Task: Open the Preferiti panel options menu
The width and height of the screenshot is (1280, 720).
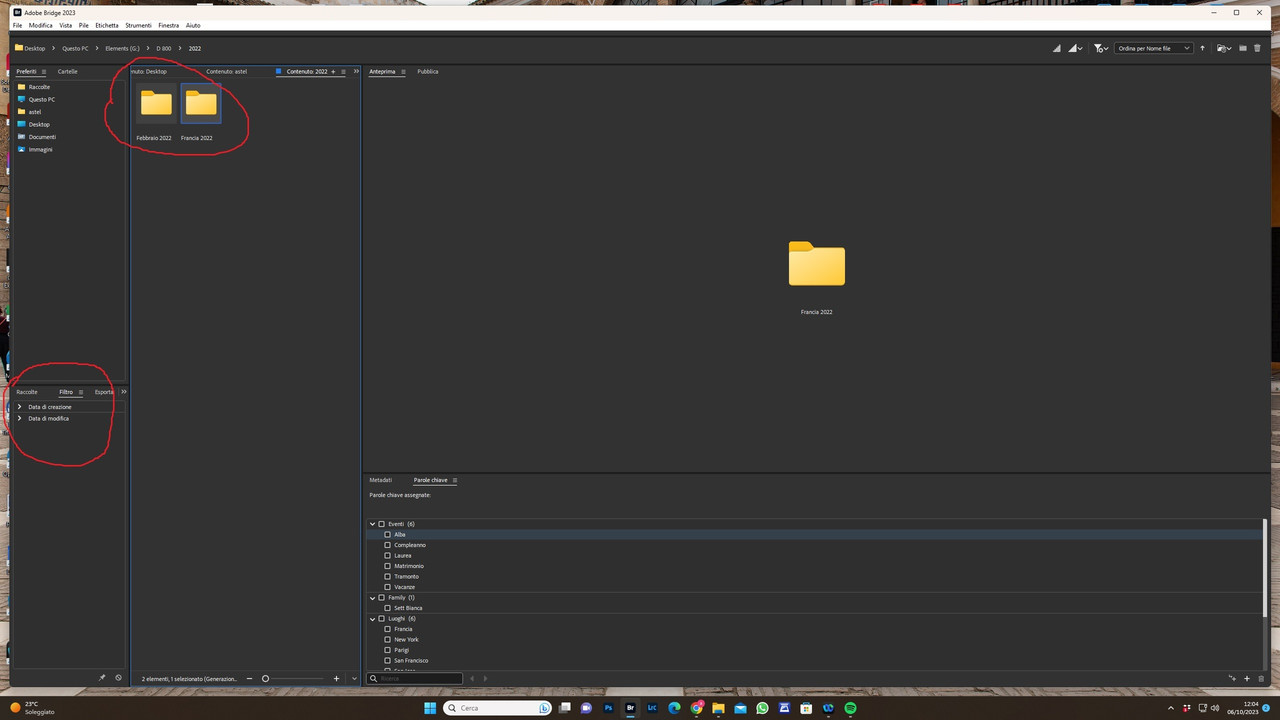Action: 44,72
